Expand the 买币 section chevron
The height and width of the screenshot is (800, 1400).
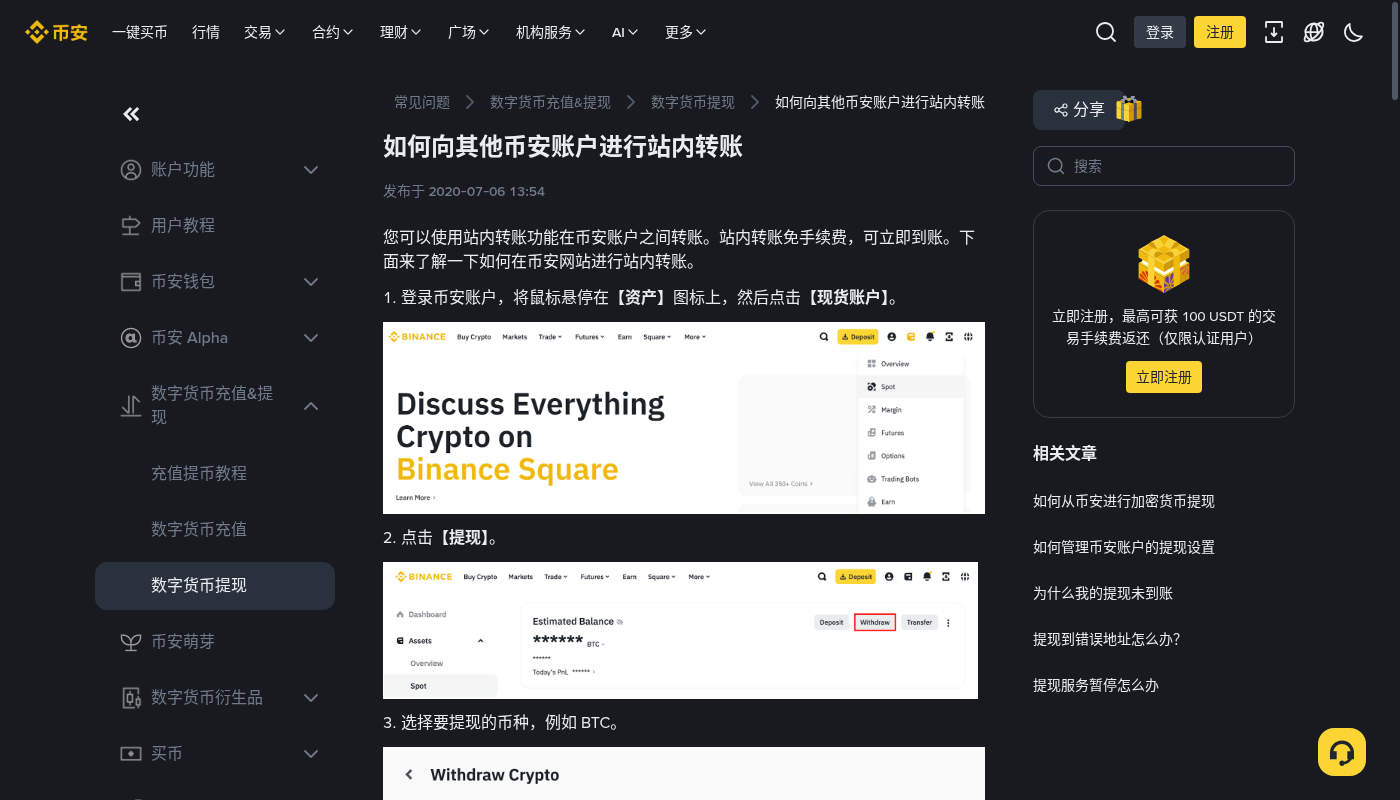(x=311, y=754)
